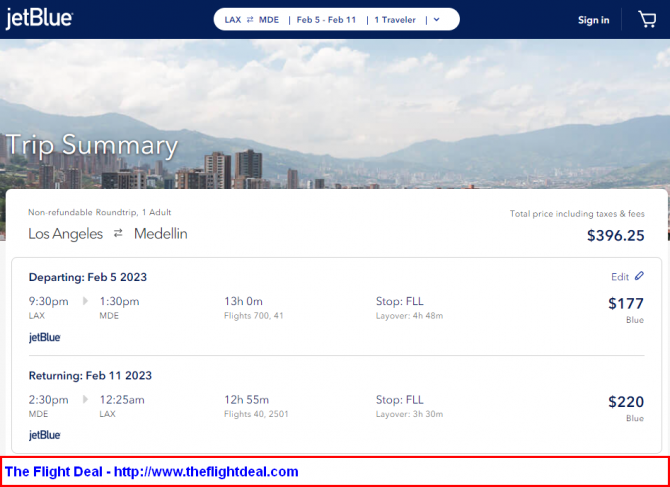Click the Edit pencil icon
The width and height of the screenshot is (670, 487).
(x=639, y=276)
